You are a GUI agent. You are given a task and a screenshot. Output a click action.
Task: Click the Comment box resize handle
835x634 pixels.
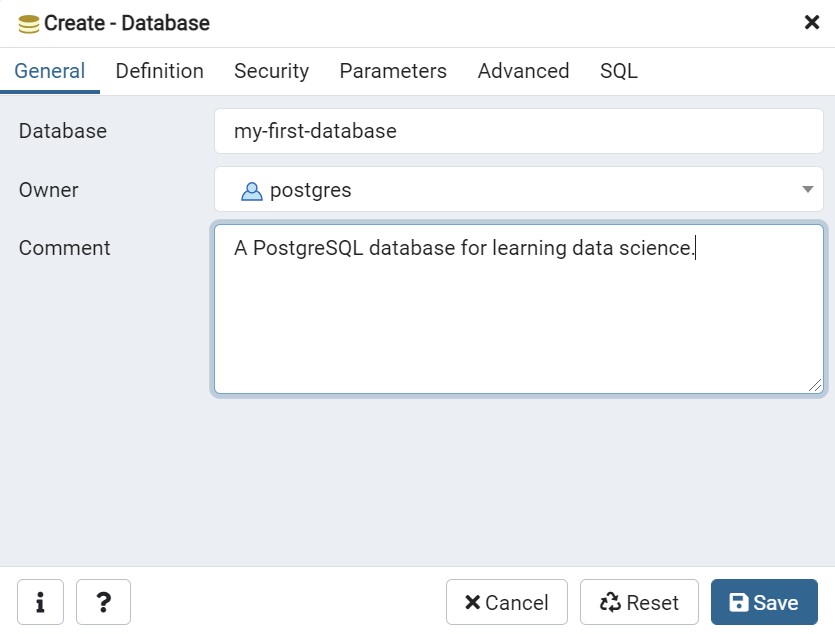[x=816, y=385]
